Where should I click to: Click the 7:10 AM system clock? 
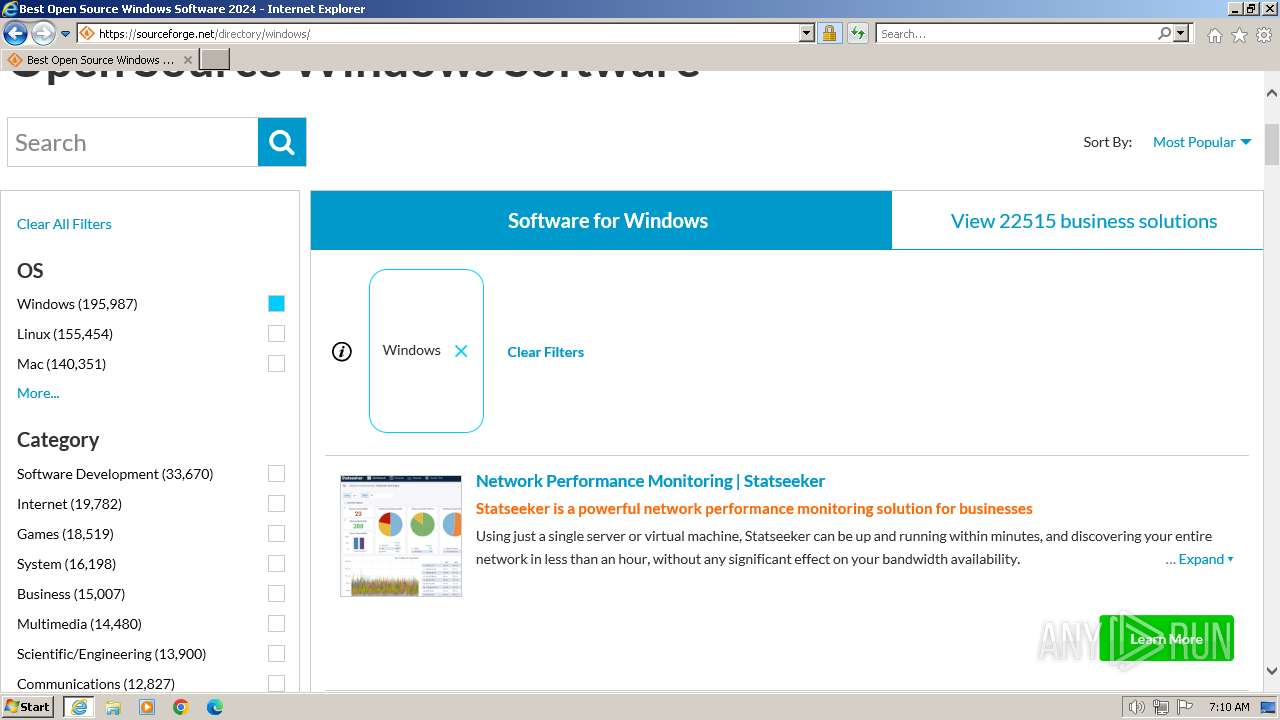[1229, 707]
